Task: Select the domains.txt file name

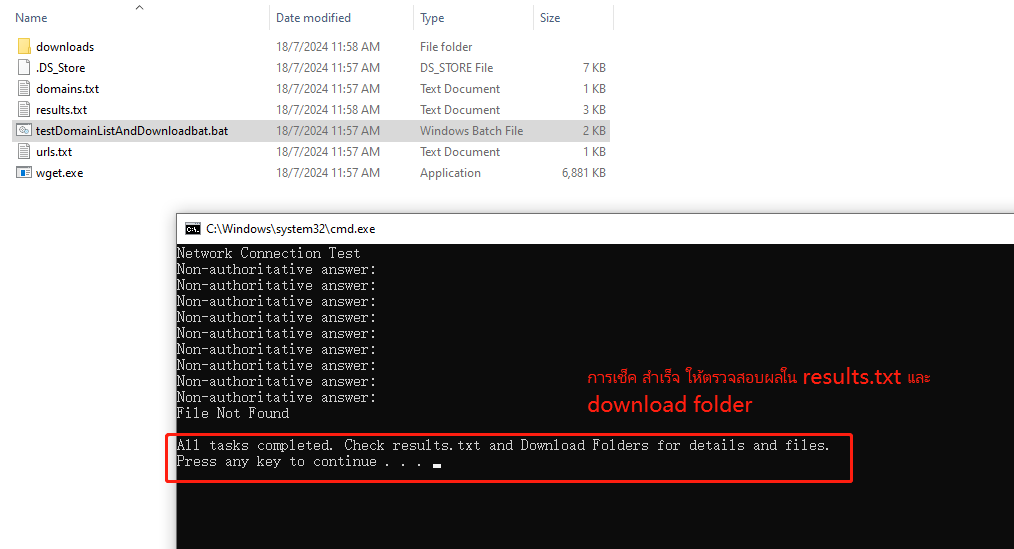Action: [67, 89]
